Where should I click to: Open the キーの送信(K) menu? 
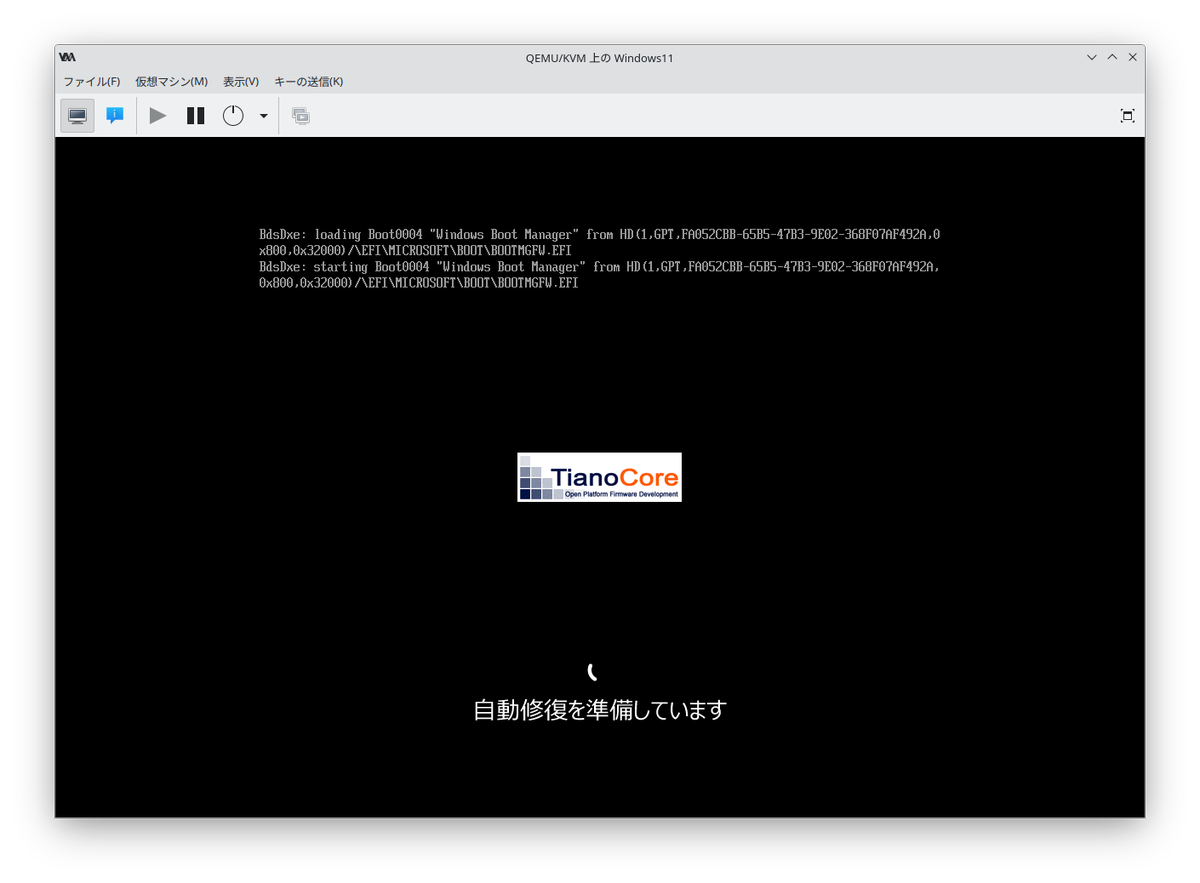(308, 82)
